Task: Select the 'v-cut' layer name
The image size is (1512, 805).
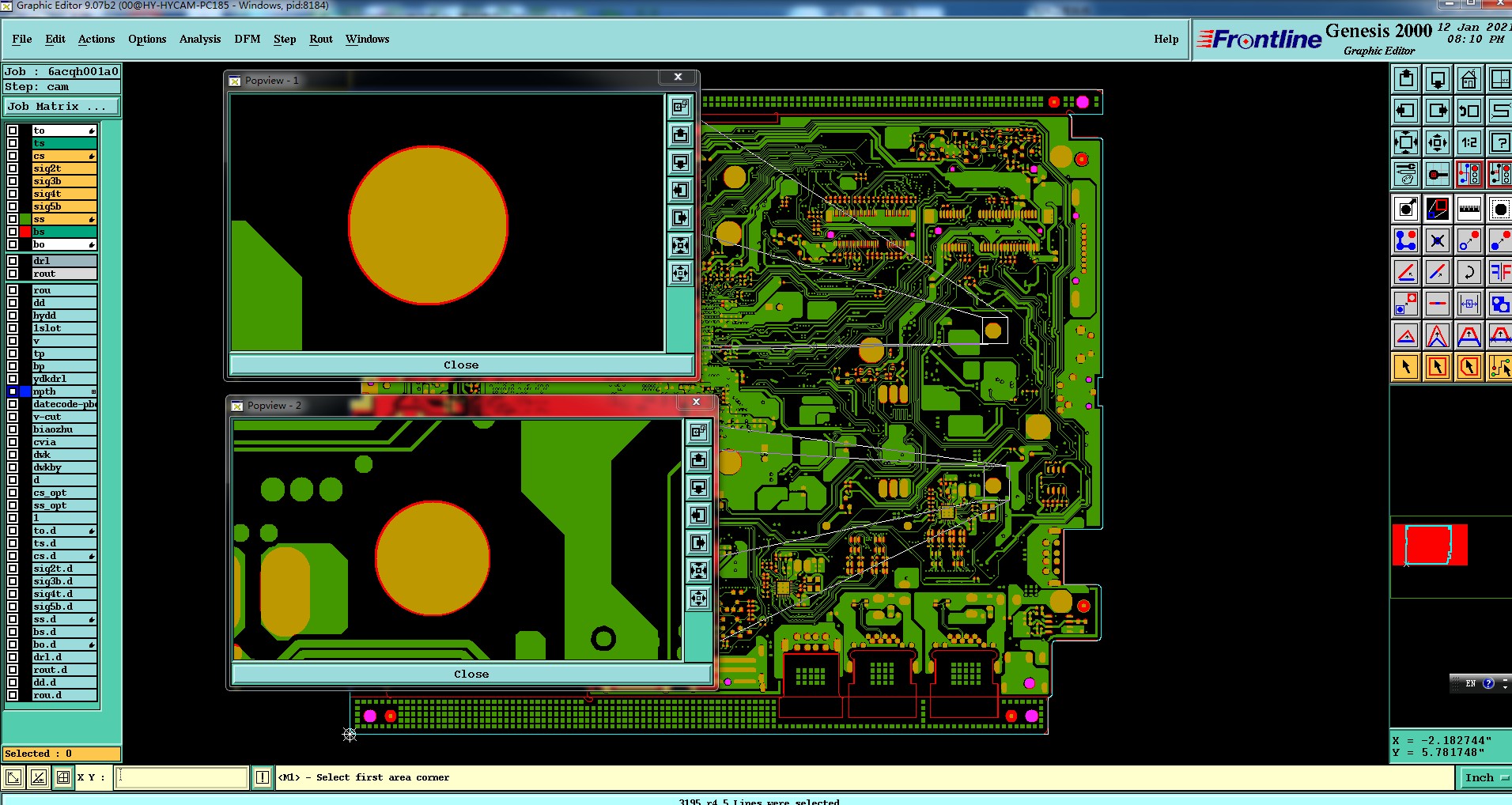Action: coord(65,417)
